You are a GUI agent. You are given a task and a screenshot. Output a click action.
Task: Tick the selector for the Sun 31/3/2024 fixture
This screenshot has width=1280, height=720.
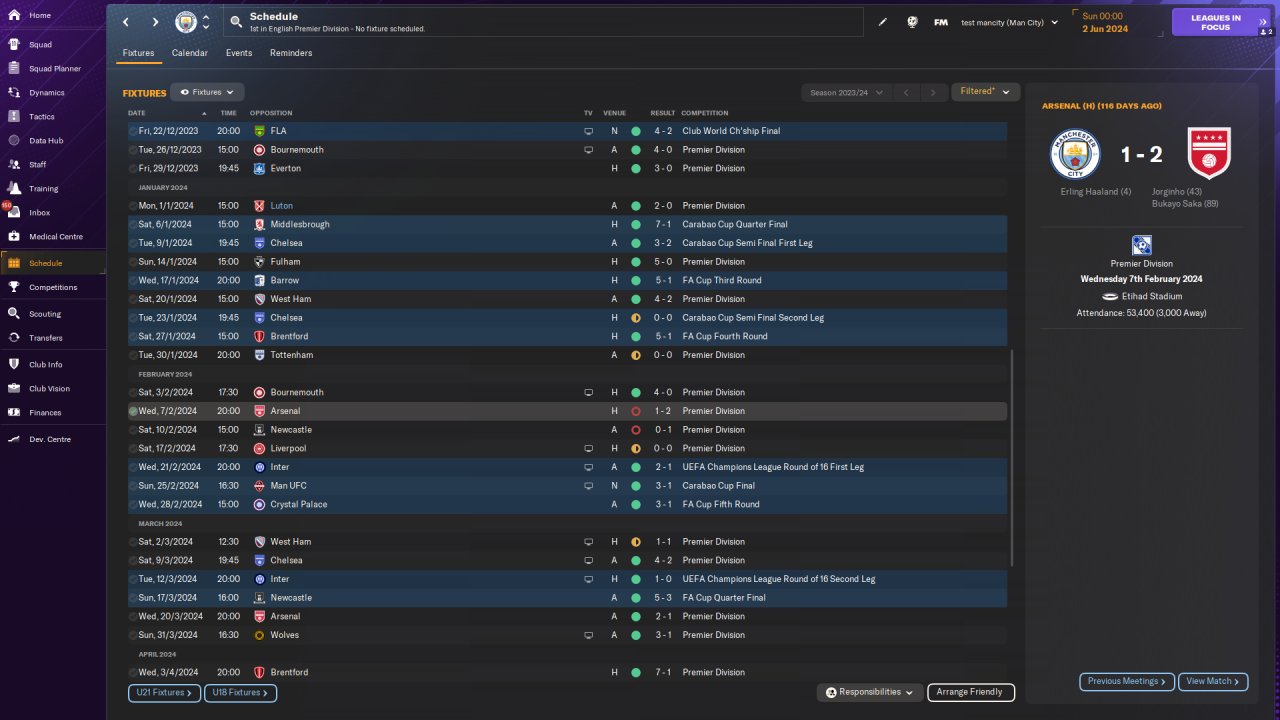coord(133,635)
